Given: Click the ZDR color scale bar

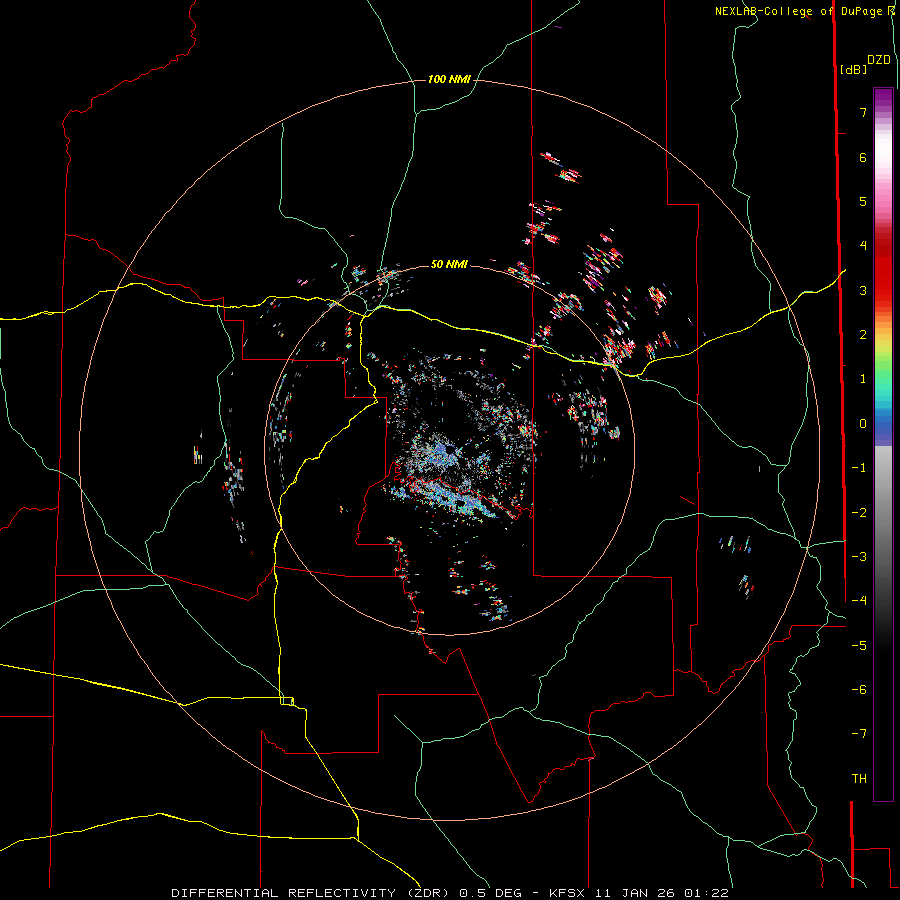Looking at the screenshot, I should (883, 444).
